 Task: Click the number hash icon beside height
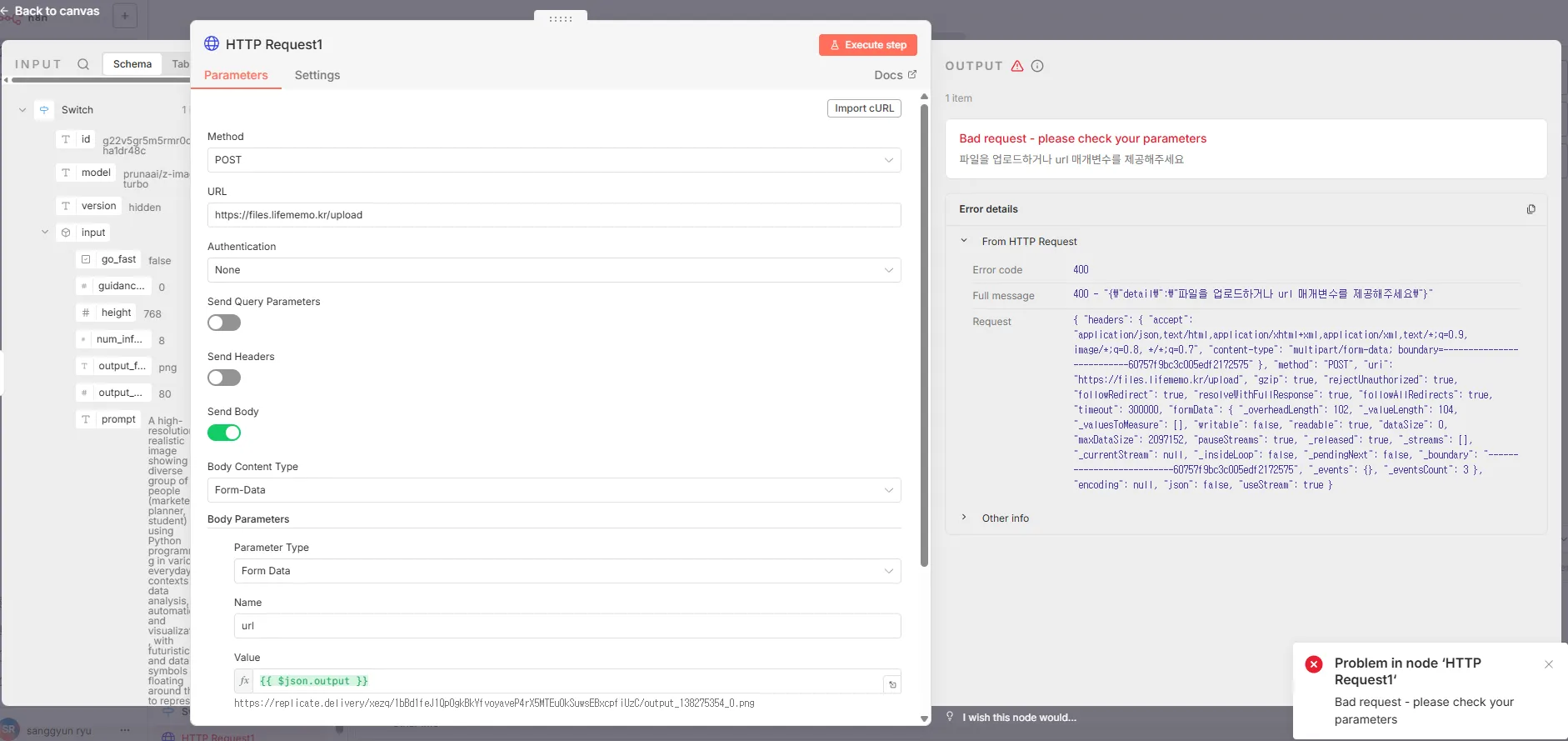(x=86, y=313)
